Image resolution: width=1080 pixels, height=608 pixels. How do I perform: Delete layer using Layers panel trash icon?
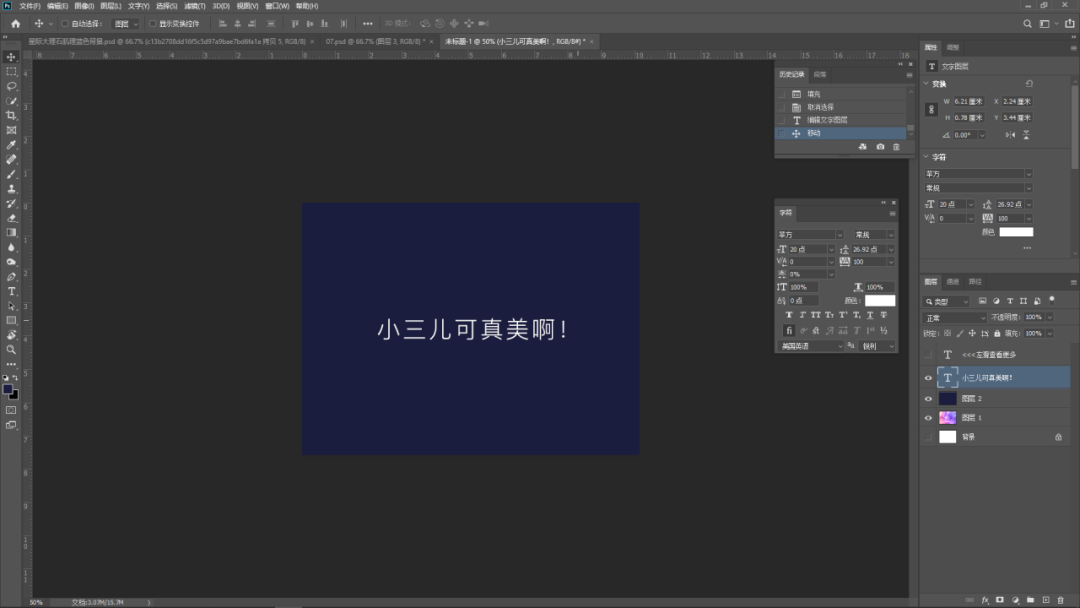pyautogui.click(x=1060, y=600)
